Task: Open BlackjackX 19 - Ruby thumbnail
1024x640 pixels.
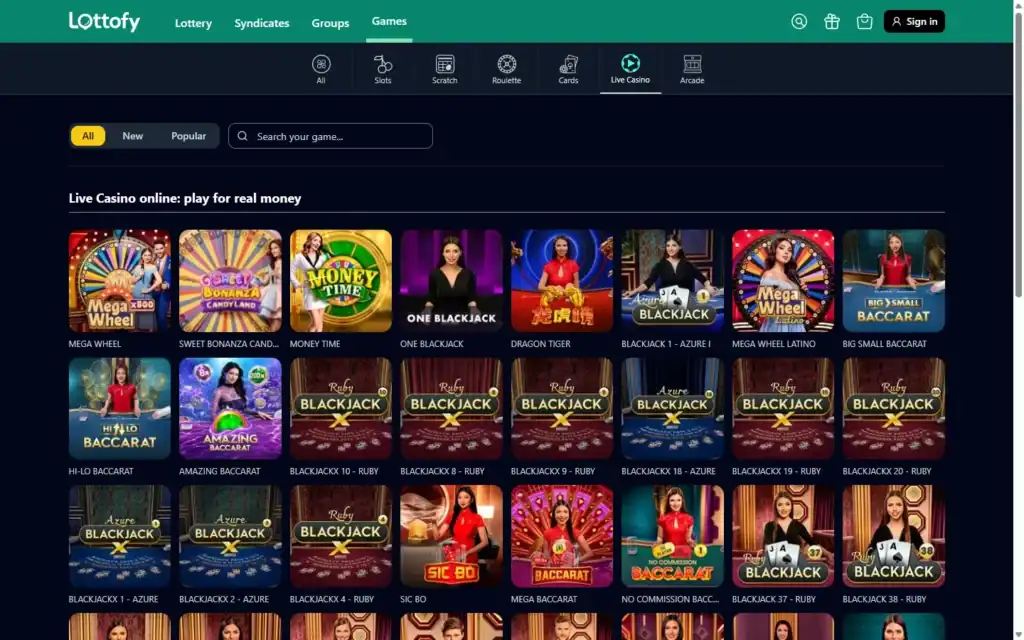Action: (783, 409)
